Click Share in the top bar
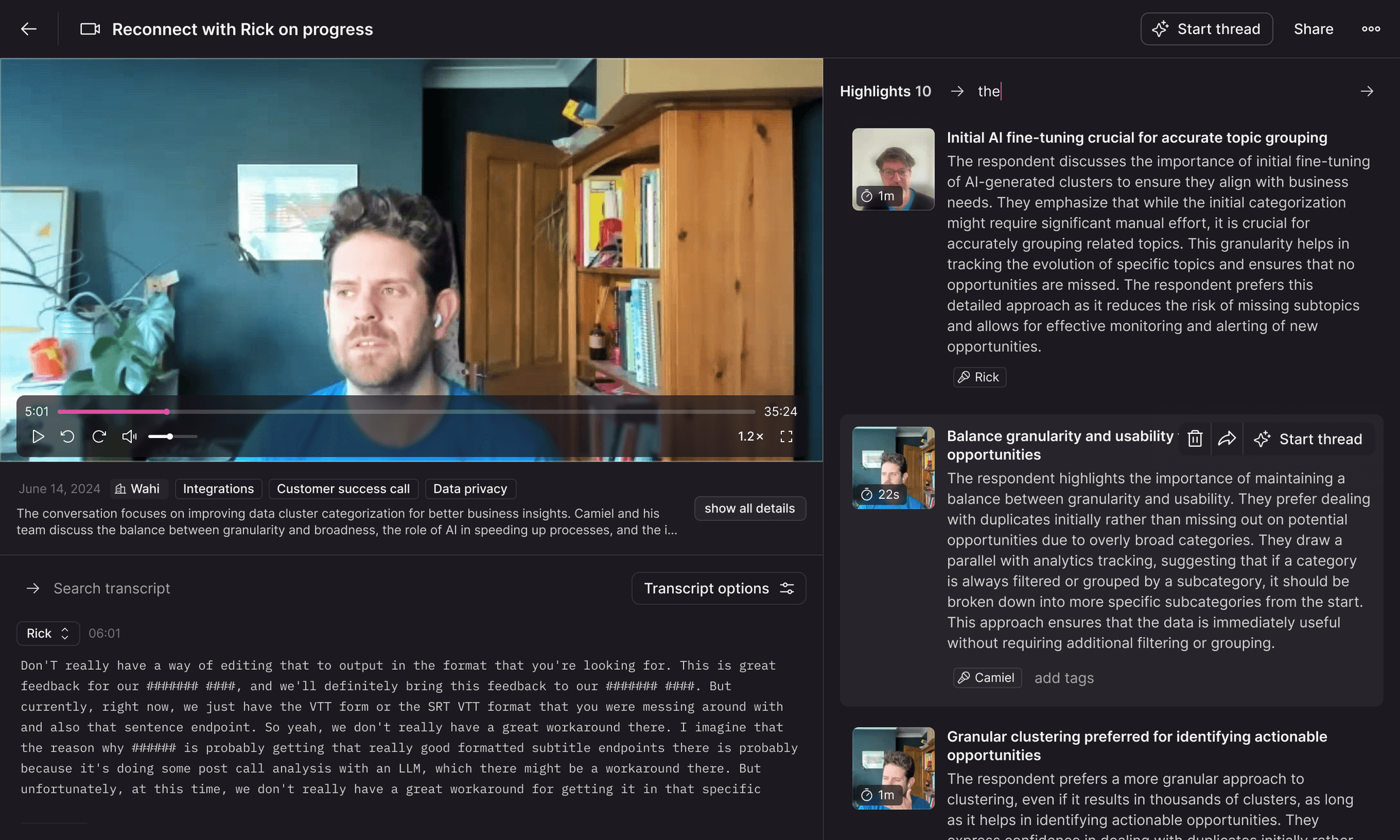This screenshot has width=1400, height=840. point(1313,29)
